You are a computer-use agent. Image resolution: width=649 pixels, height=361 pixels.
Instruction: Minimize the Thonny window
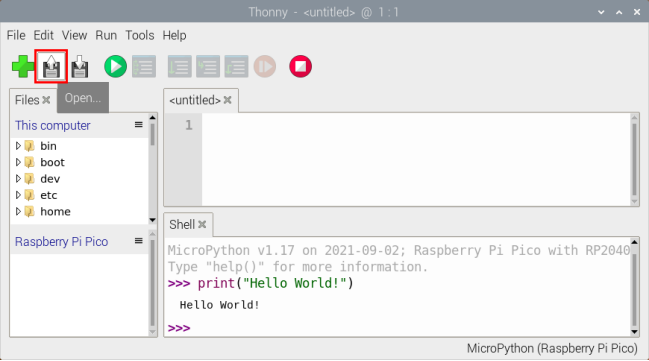(x=601, y=12)
